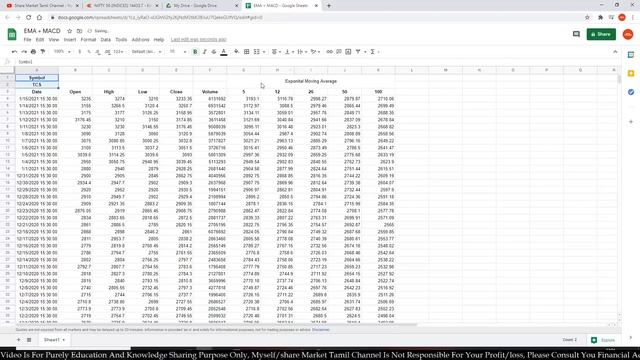Click the redo icon in the toolbar
This screenshot has height=360, width=640.
point(24,52)
